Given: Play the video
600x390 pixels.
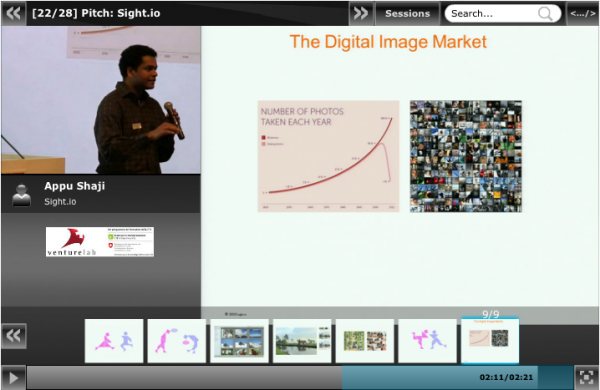Looking at the screenshot, I should (x=14, y=378).
